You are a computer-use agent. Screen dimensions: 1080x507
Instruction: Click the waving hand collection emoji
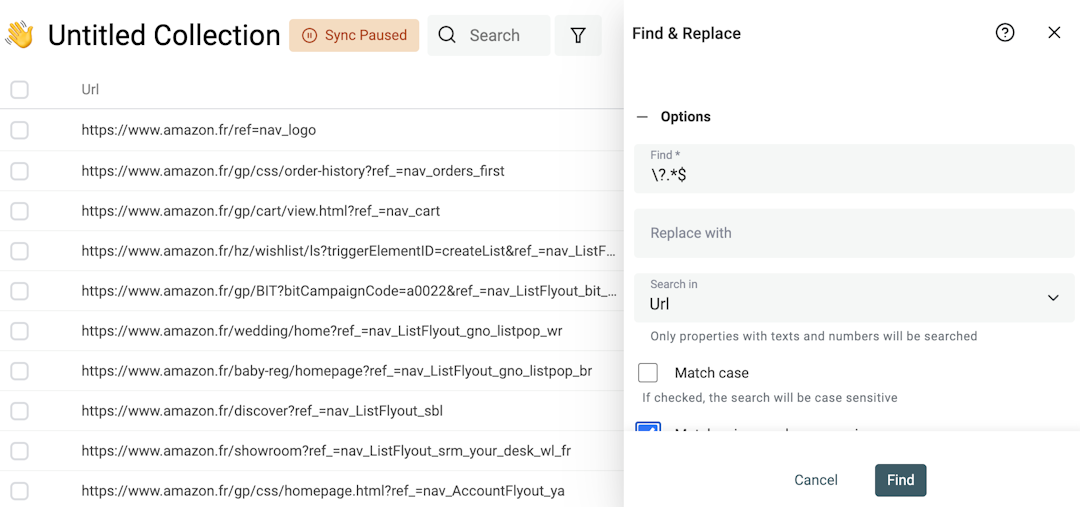(19, 35)
